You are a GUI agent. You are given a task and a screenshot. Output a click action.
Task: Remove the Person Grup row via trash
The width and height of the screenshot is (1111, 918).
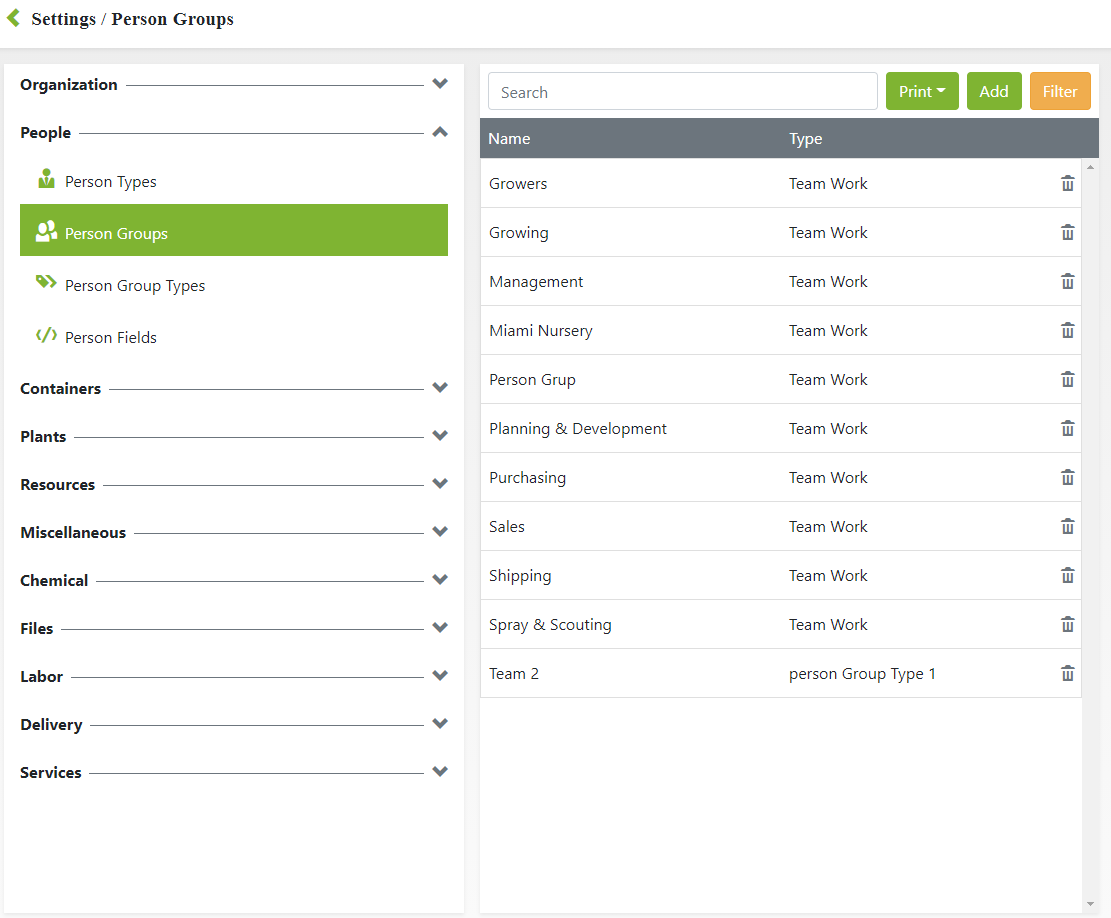tap(1067, 380)
